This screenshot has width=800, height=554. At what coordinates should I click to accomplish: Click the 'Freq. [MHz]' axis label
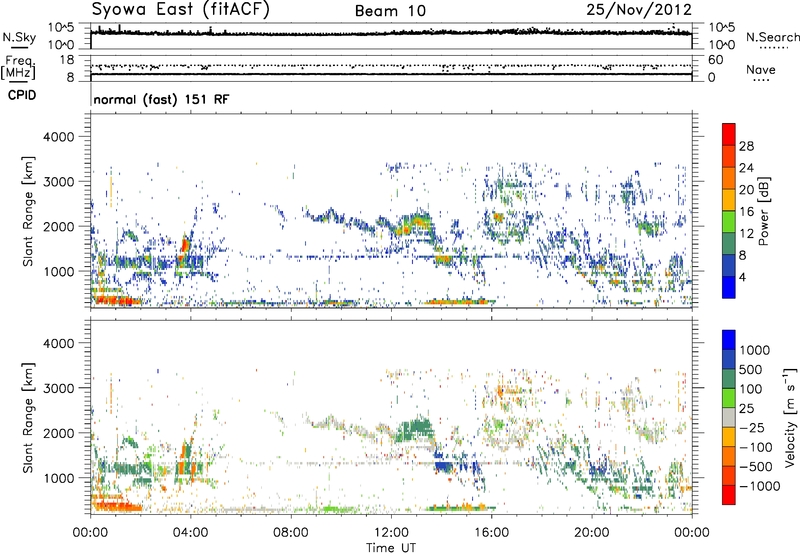click(x=18, y=68)
